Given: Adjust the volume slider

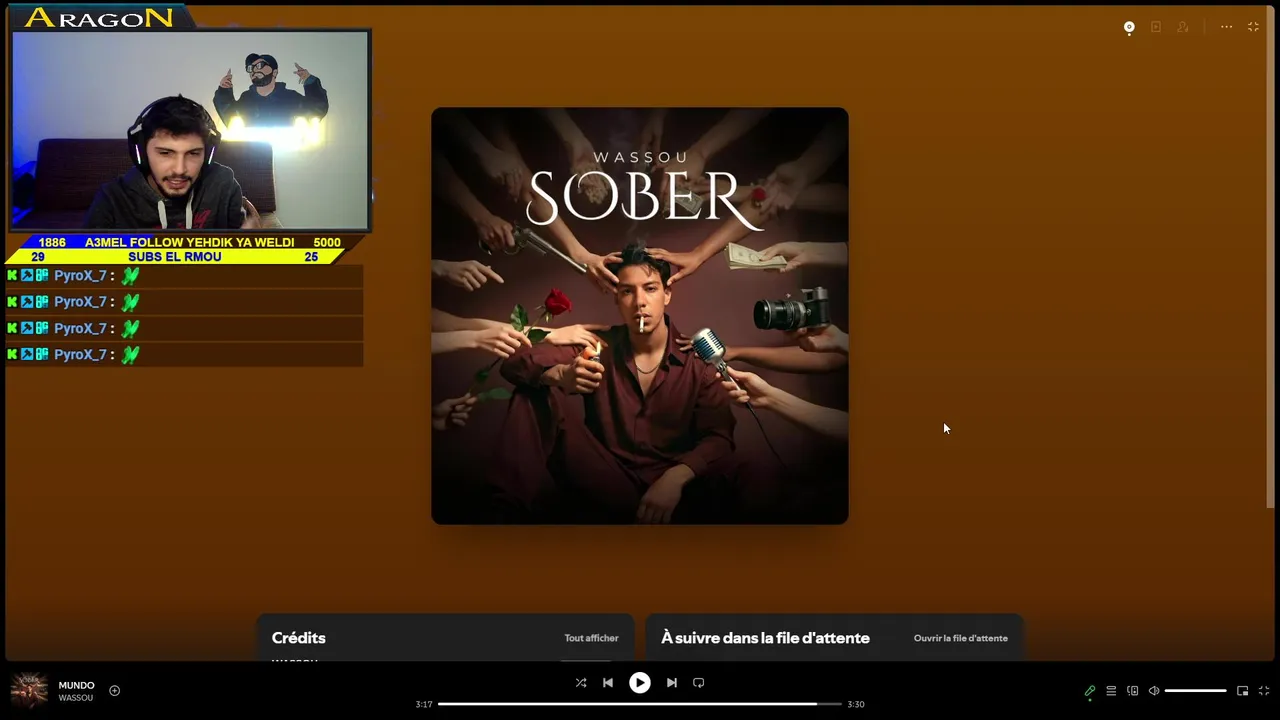Looking at the screenshot, I should pos(1195,691).
